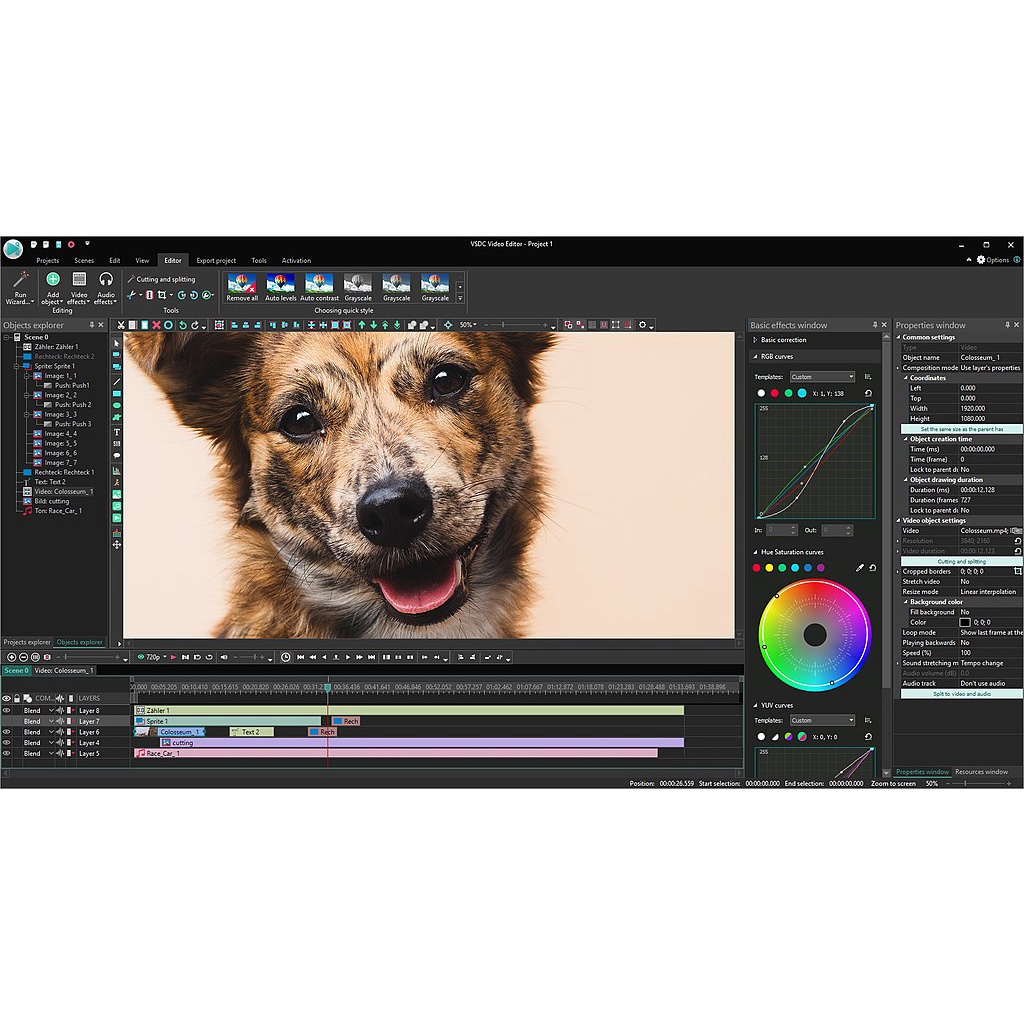Toggle visibility of Layer 6

pyautogui.click(x=7, y=732)
